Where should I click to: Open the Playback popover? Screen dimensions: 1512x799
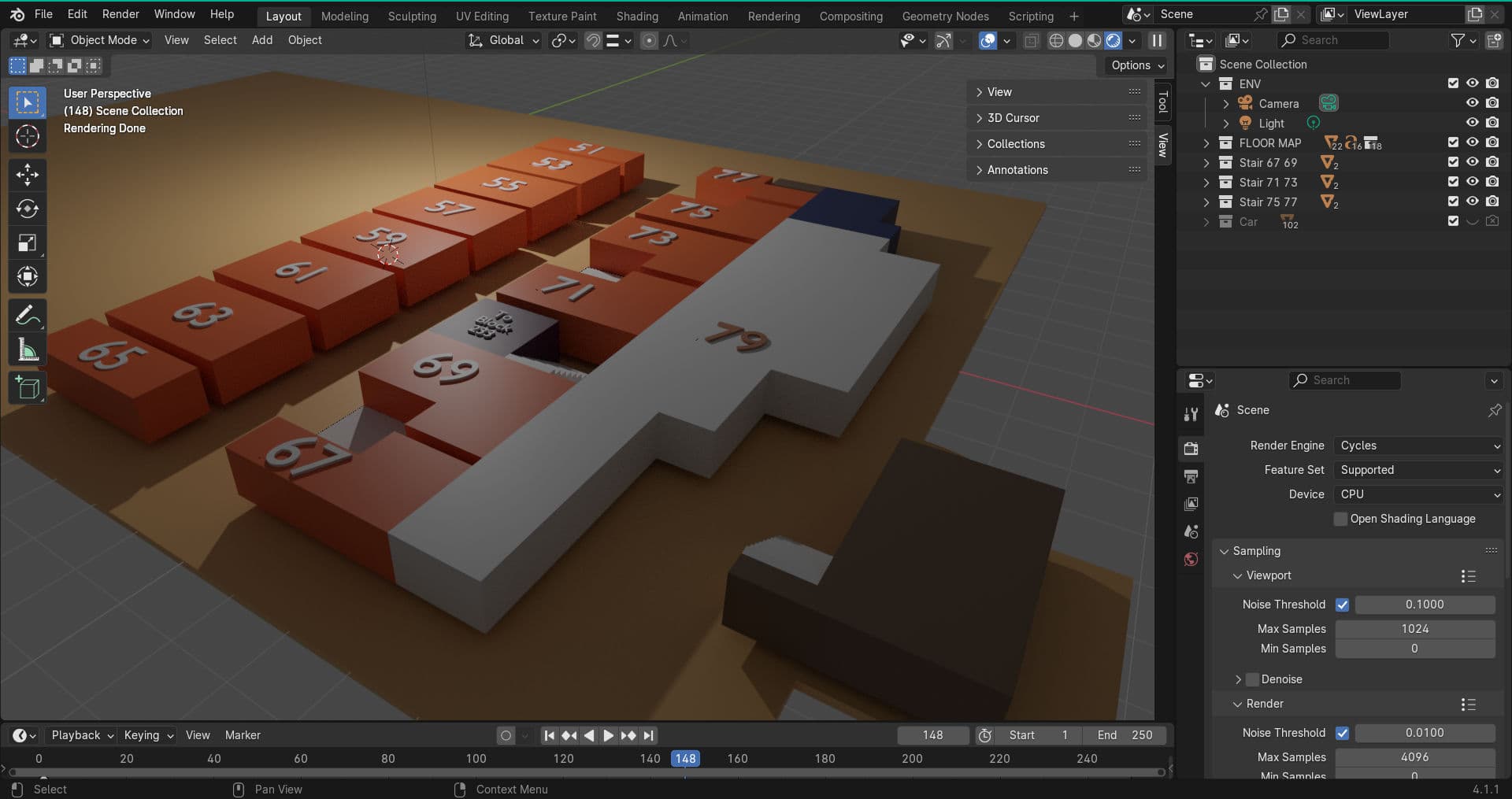coord(82,735)
